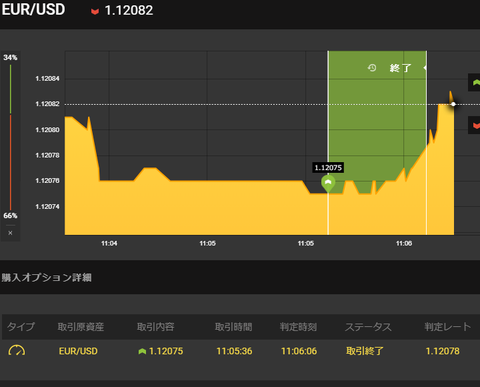Click the small arrow at the green zone's edge

(425, 68)
